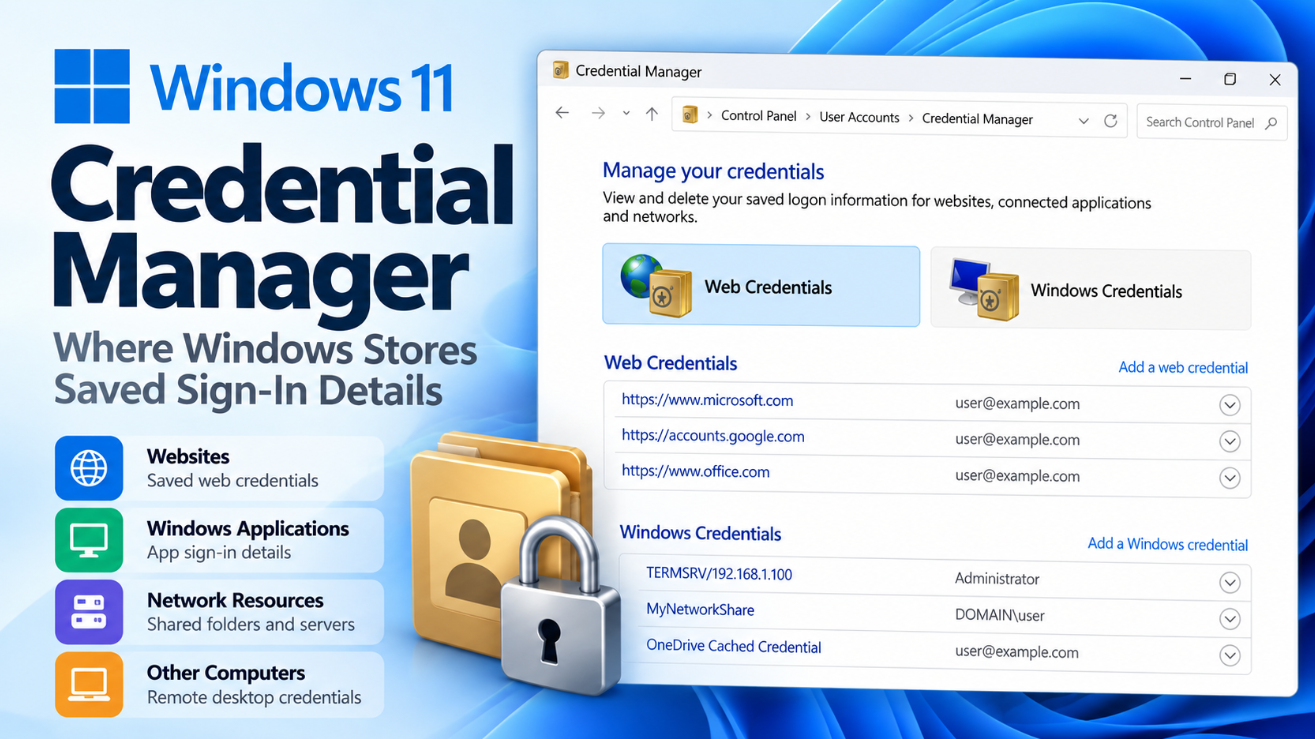1315x739 pixels.
Task: Click the Windows Applications monitor icon
Action: [89, 540]
